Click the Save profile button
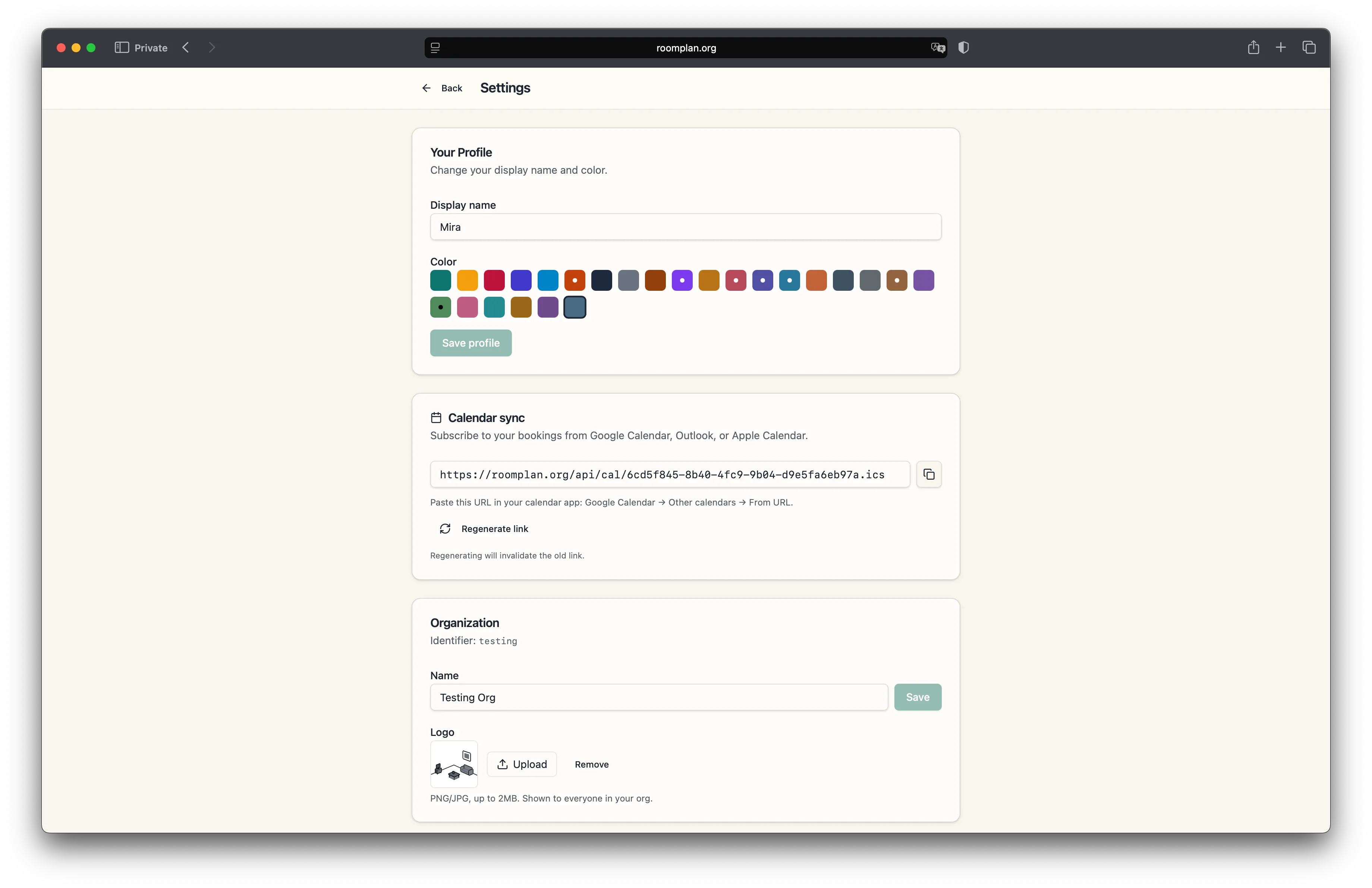 [x=471, y=343]
